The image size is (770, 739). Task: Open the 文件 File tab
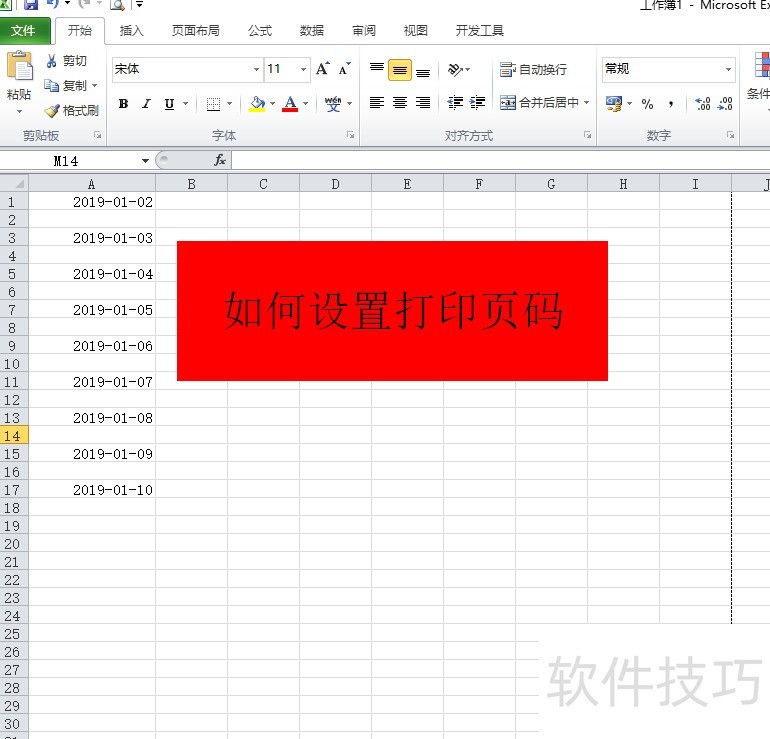click(x=23, y=31)
